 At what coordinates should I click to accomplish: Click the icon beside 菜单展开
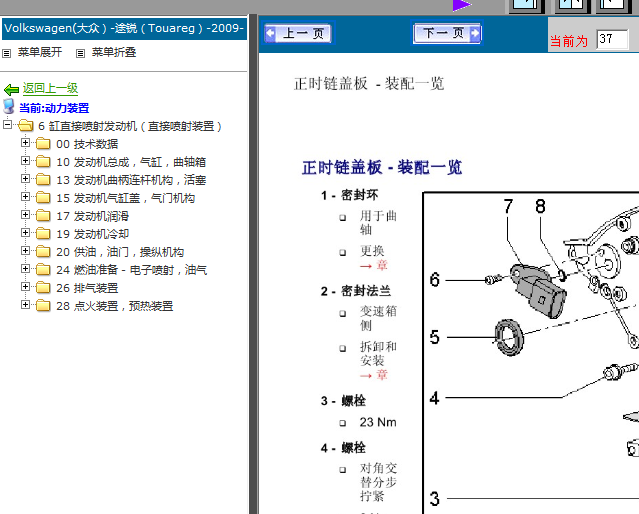(7, 53)
